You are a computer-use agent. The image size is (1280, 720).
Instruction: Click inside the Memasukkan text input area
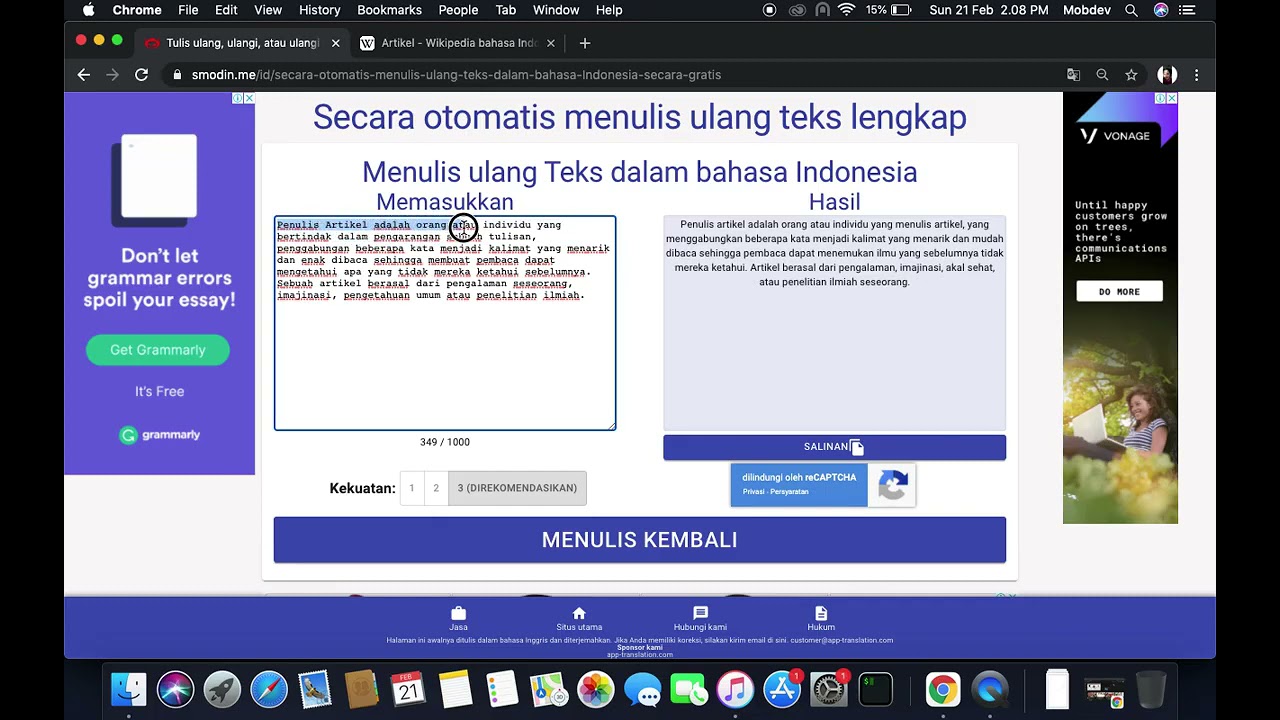[x=445, y=323]
